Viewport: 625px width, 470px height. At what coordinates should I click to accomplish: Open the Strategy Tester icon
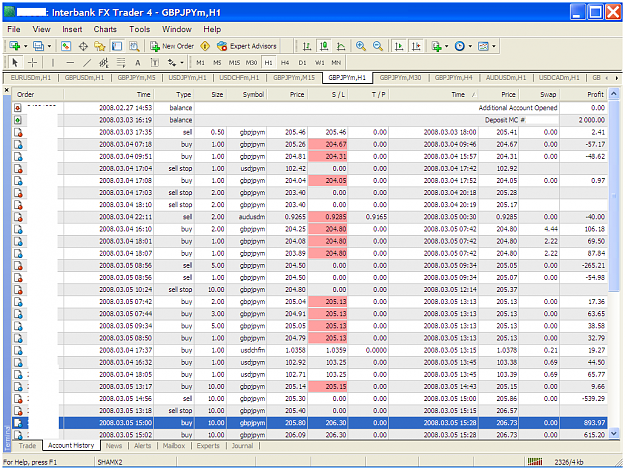134,46
